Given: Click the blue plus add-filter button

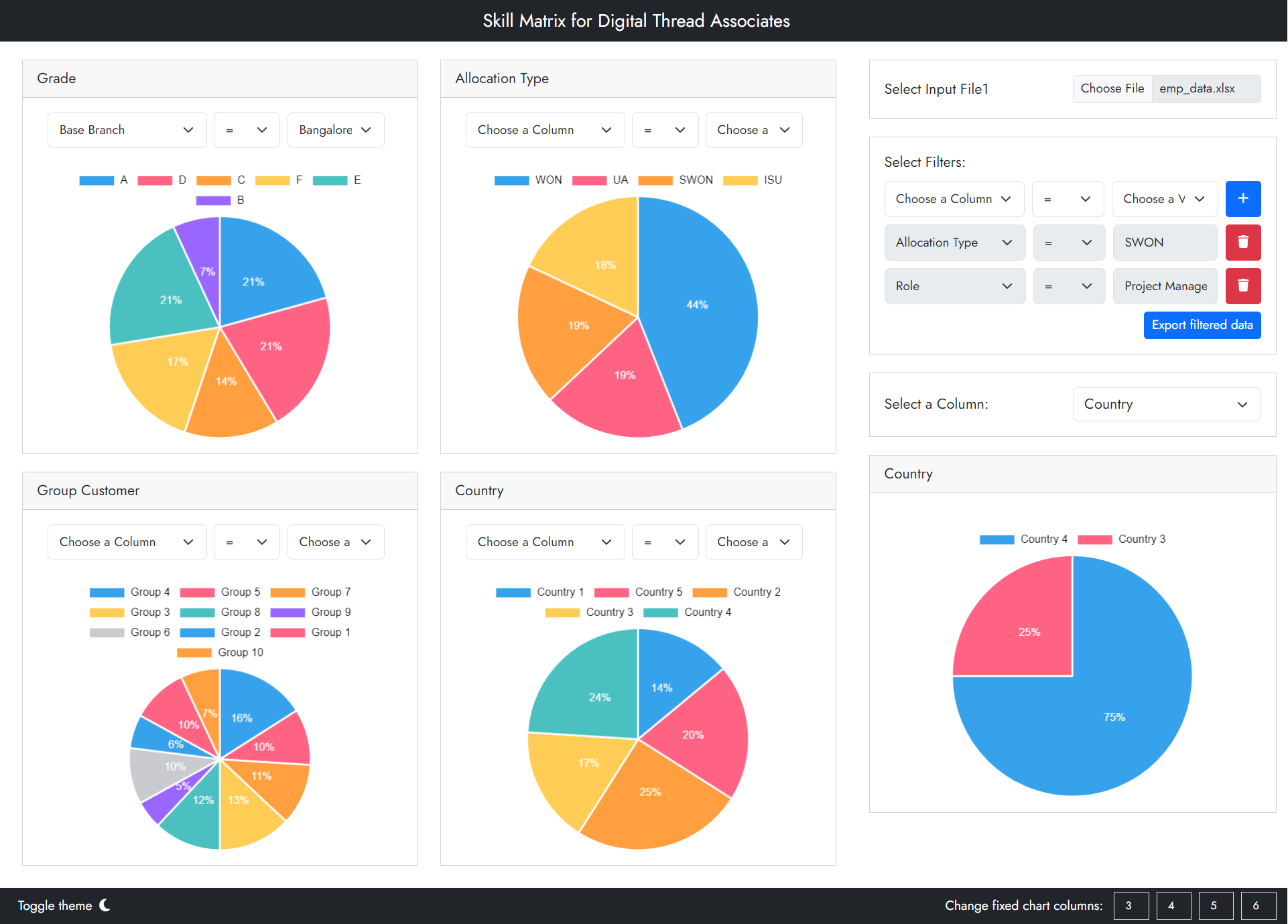Looking at the screenshot, I should tap(1242, 199).
